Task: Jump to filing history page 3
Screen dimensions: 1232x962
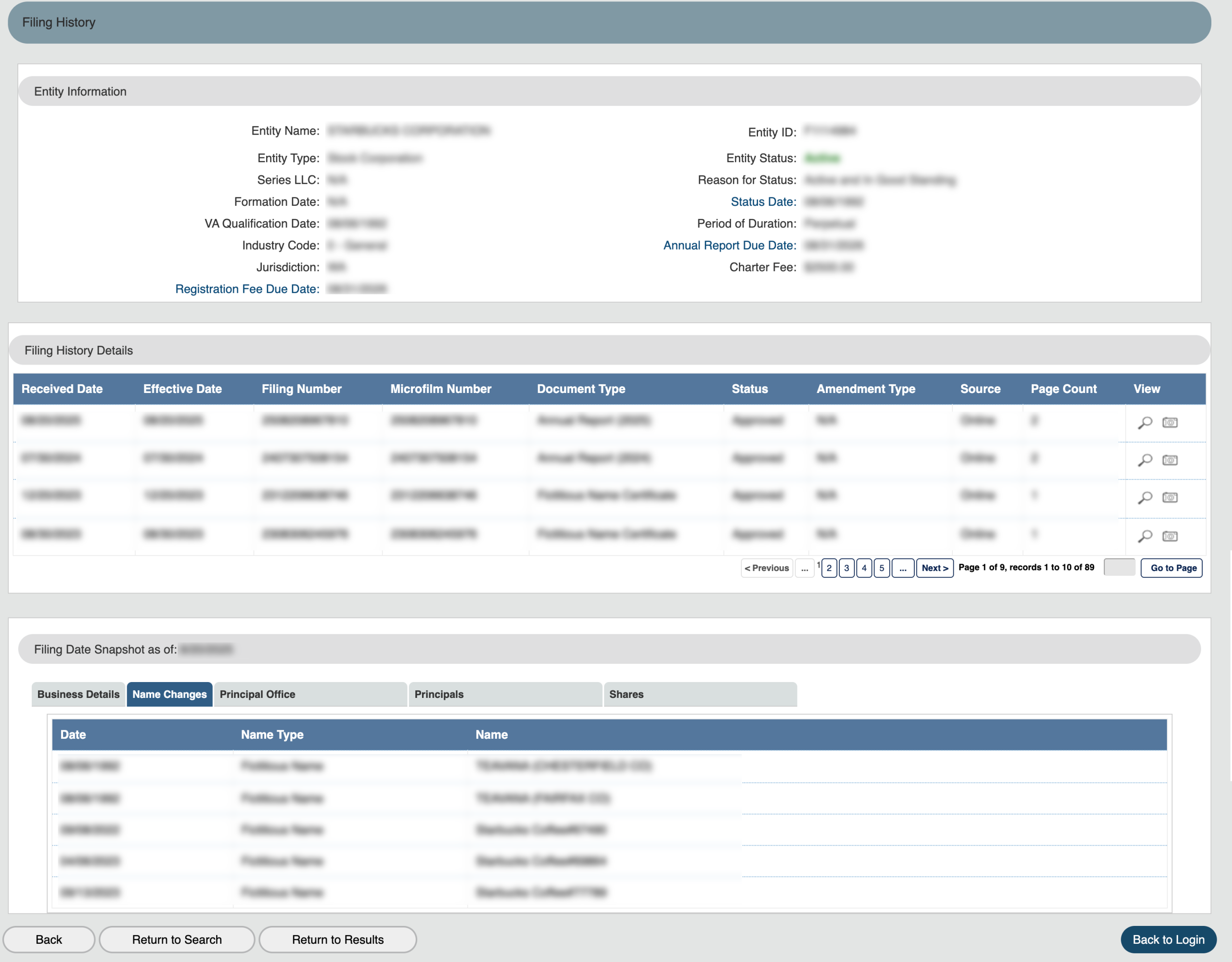Action: 846,568
